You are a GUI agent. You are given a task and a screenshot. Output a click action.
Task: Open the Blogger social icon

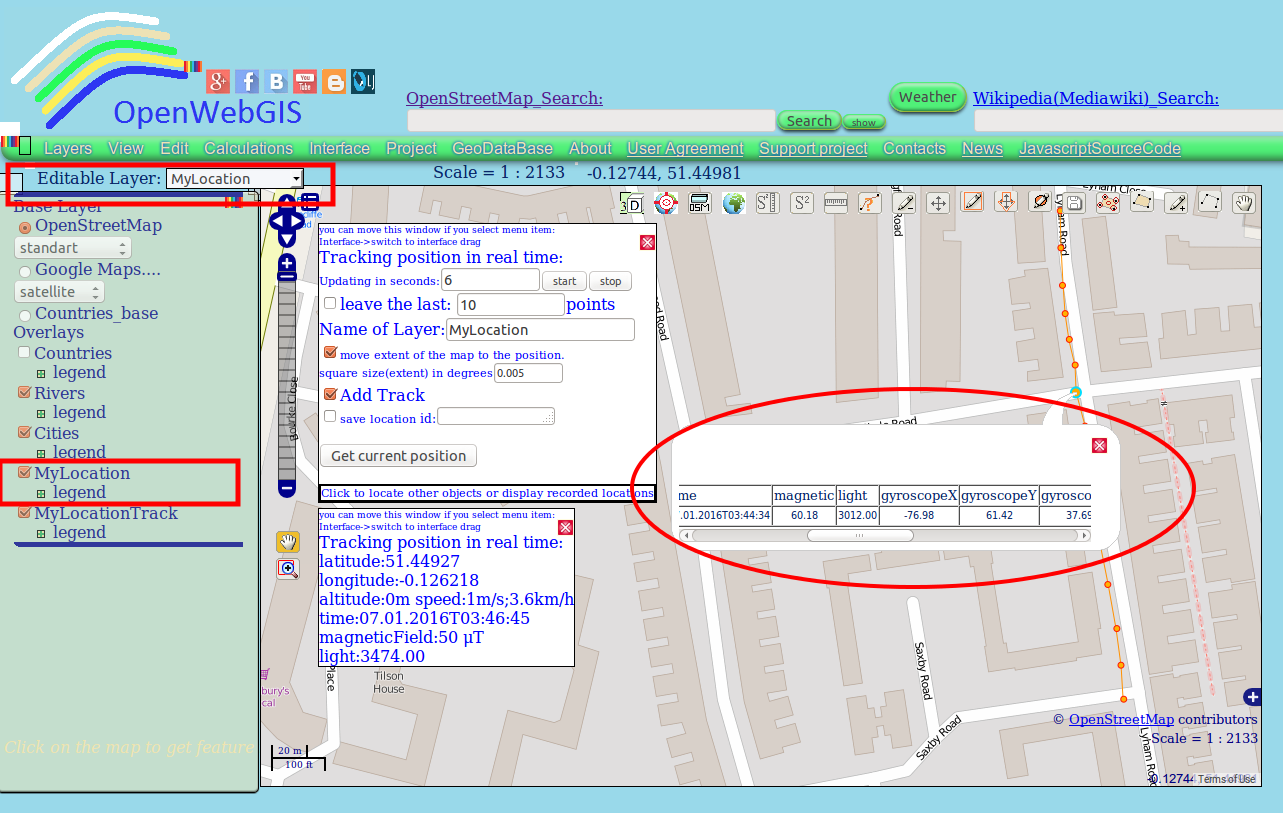tap(334, 82)
